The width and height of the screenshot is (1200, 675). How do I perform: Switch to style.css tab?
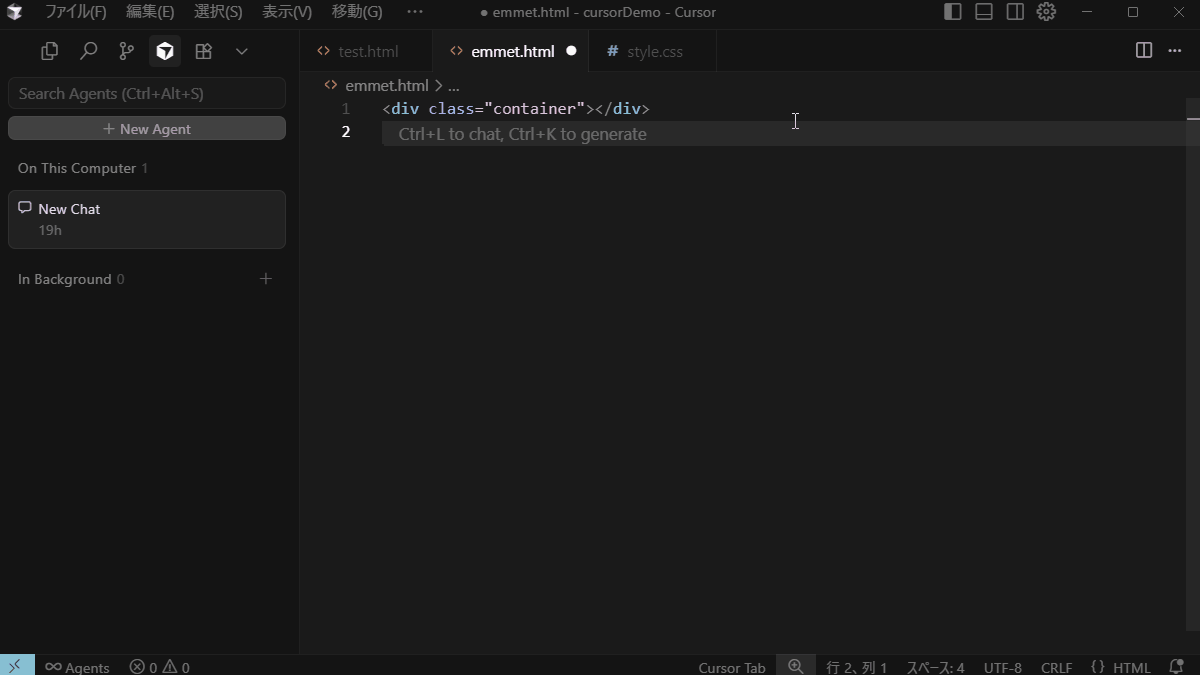point(654,51)
